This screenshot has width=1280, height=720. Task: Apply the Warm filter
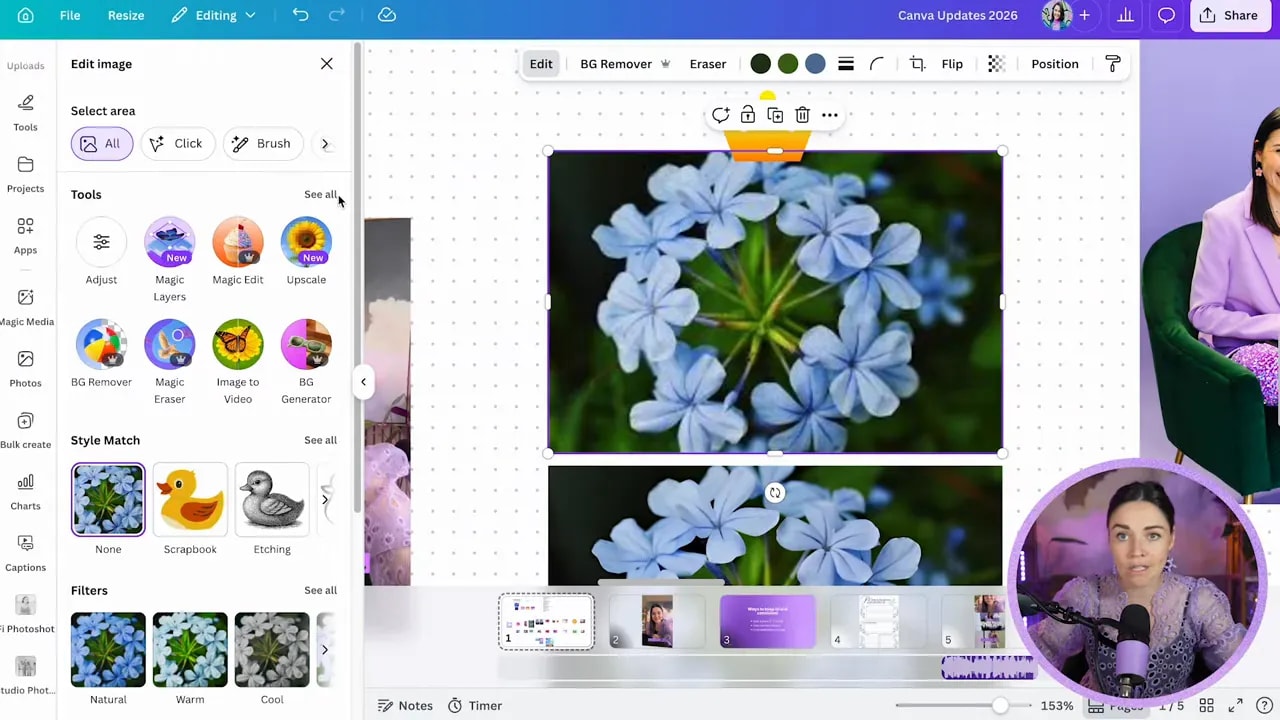(x=190, y=650)
